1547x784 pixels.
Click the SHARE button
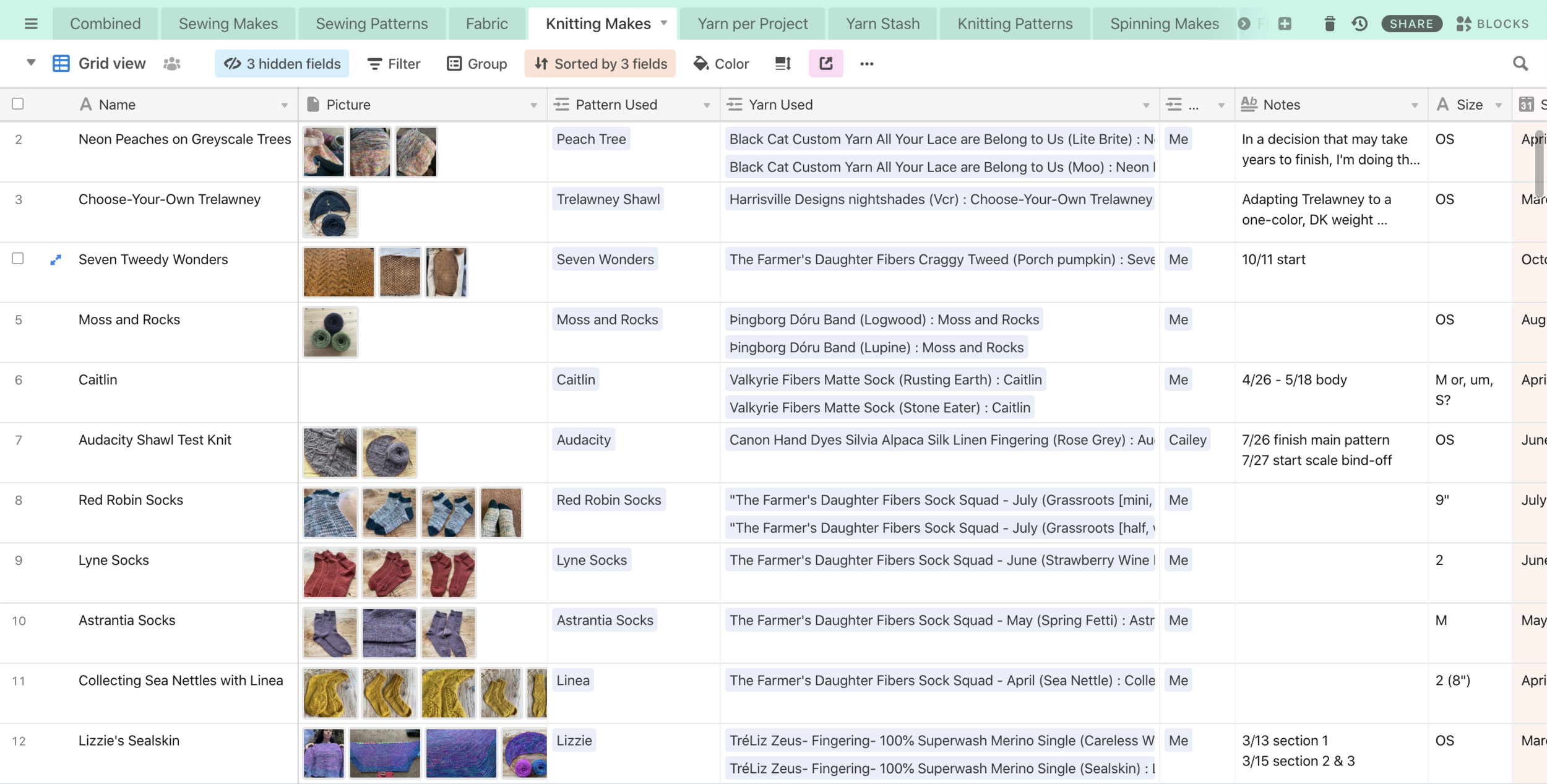(x=1411, y=24)
